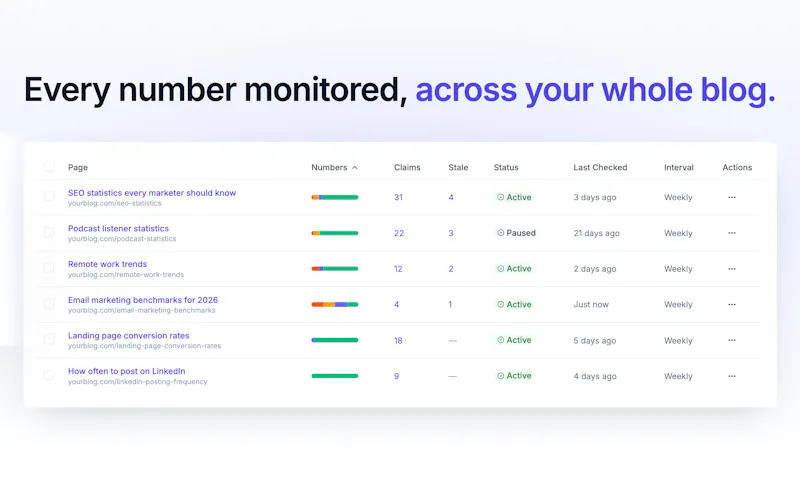Click the numbers bar for Remote work trends
800x479 pixels.
(x=335, y=269)
